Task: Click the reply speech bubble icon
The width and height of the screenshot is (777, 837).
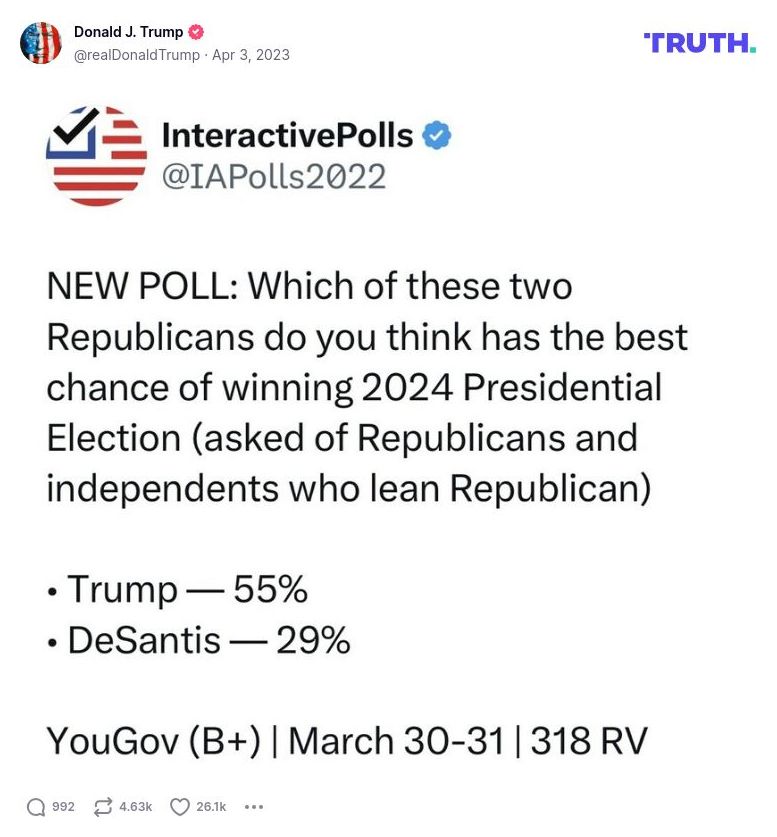Action: pyautogui.click(x=36, y=807)
